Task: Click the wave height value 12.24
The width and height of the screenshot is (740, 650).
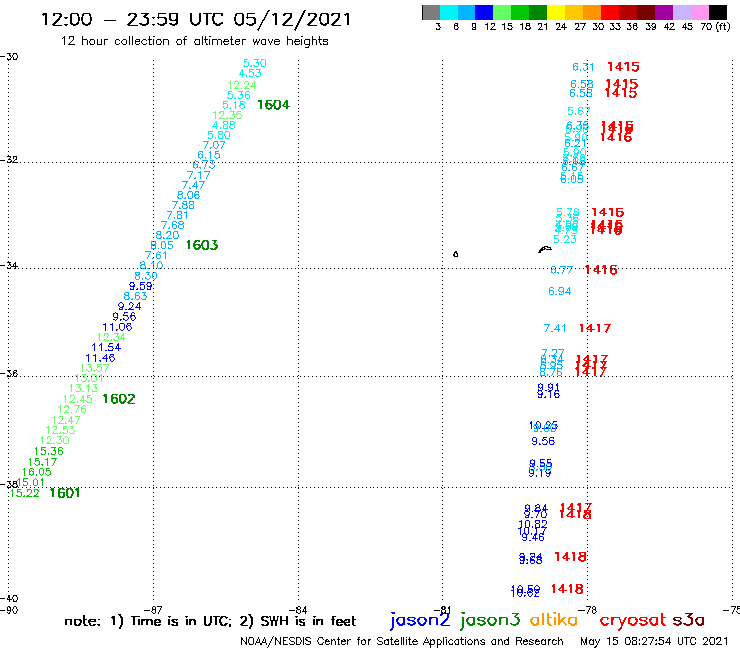Action: [242, 85]
